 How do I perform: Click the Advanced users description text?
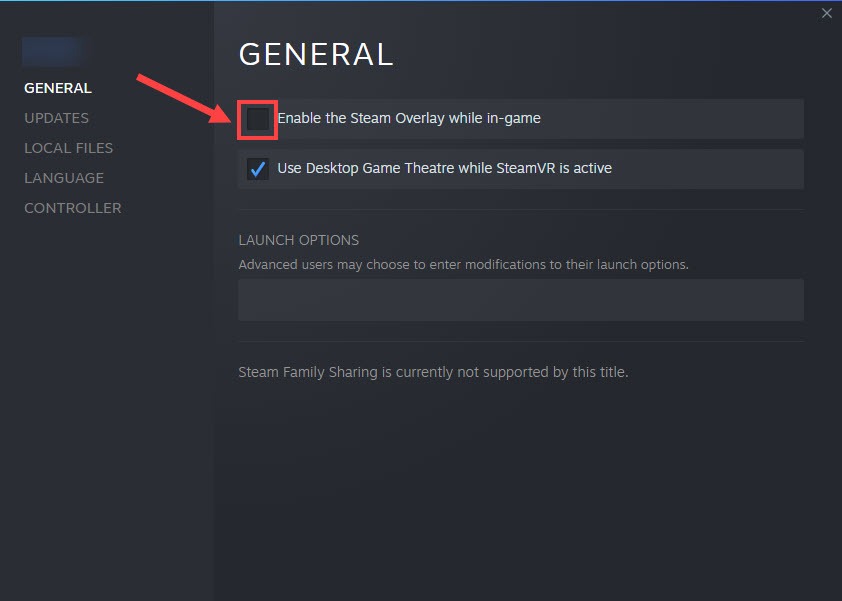[463, 265]
